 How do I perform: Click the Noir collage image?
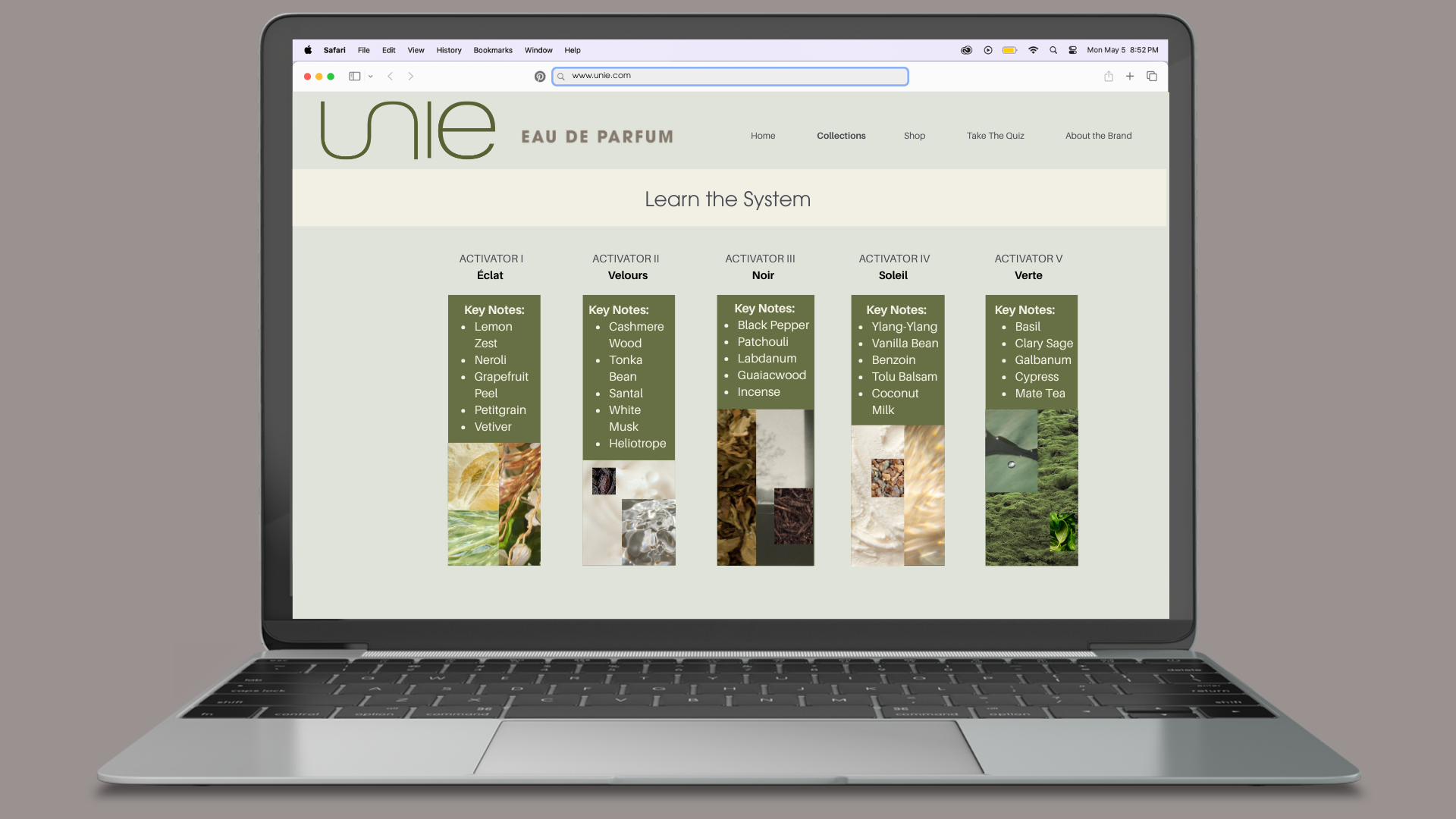765,488
